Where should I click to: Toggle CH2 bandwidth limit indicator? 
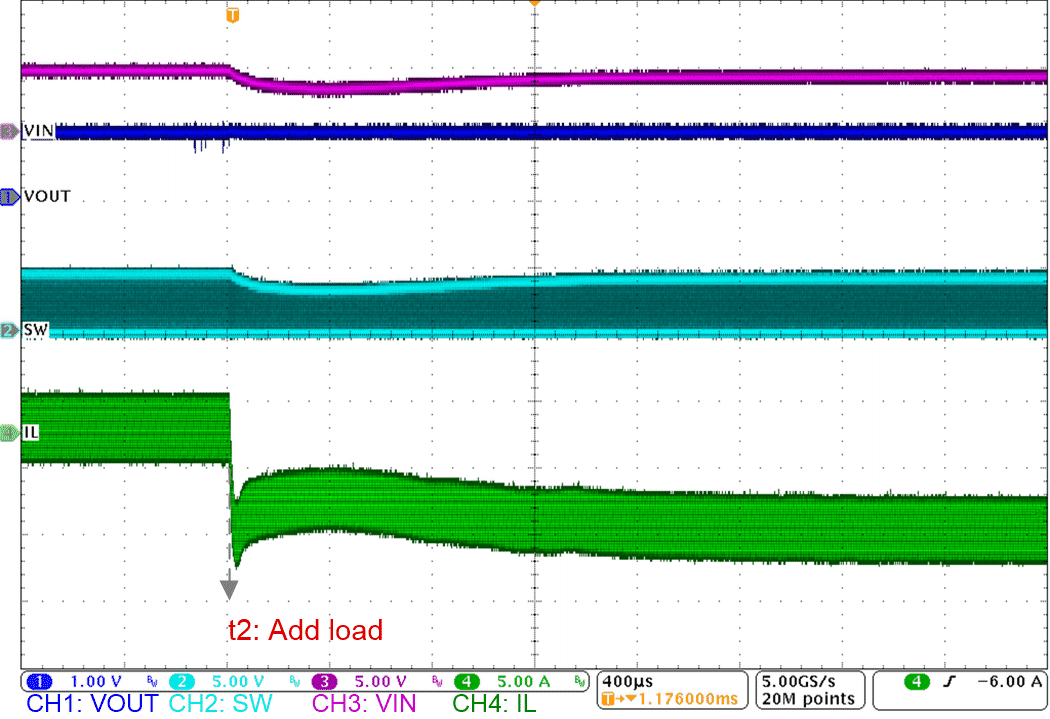click(294, 681)
